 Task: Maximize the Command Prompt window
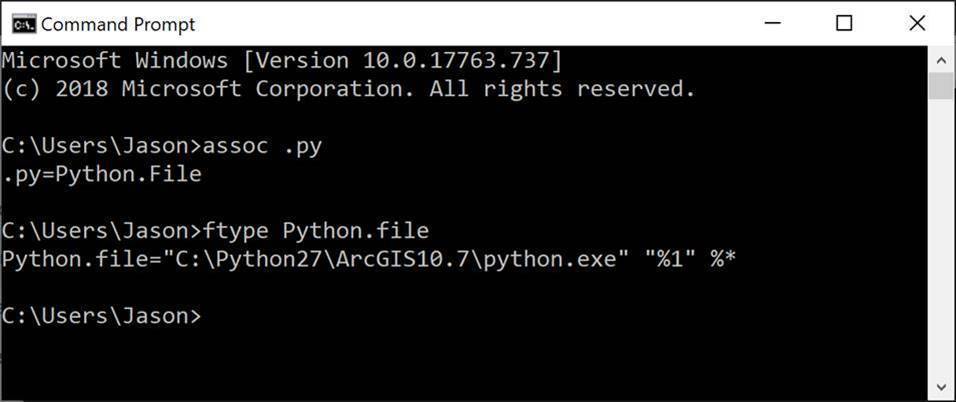tap(844, 24)
